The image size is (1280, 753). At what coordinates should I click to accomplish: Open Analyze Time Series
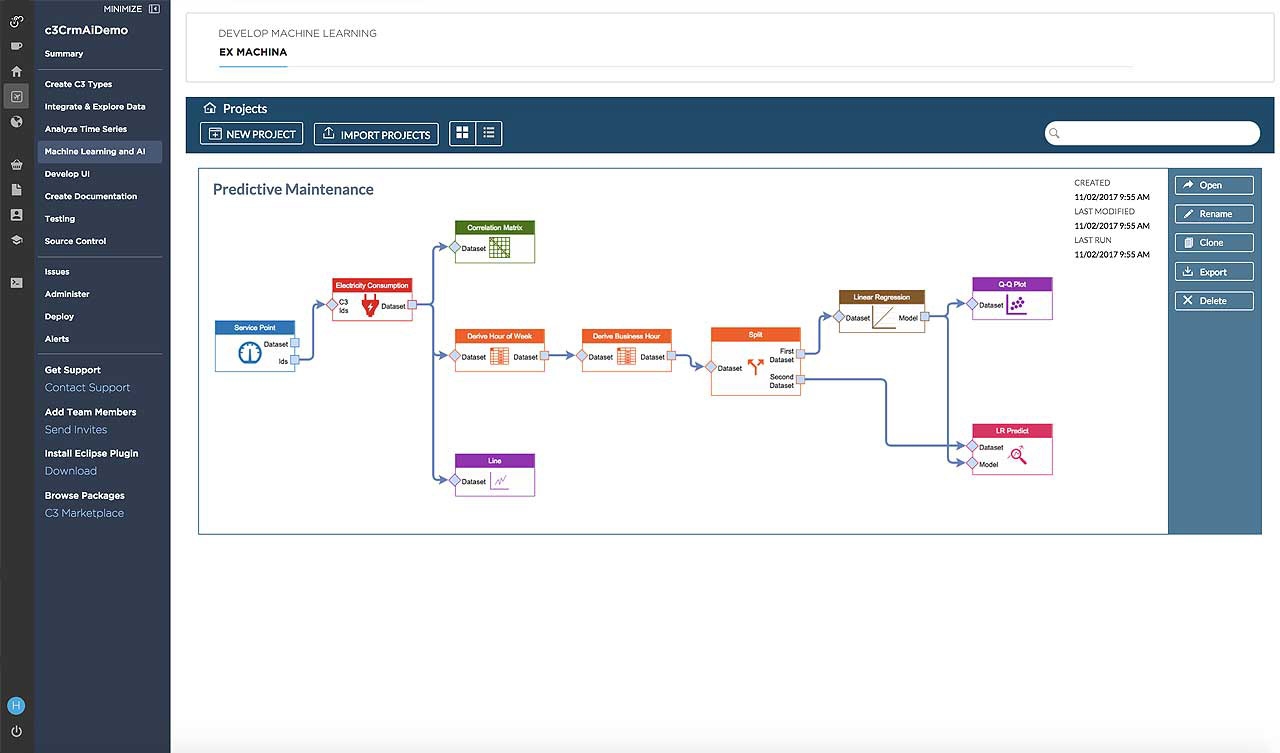(86, 129)
